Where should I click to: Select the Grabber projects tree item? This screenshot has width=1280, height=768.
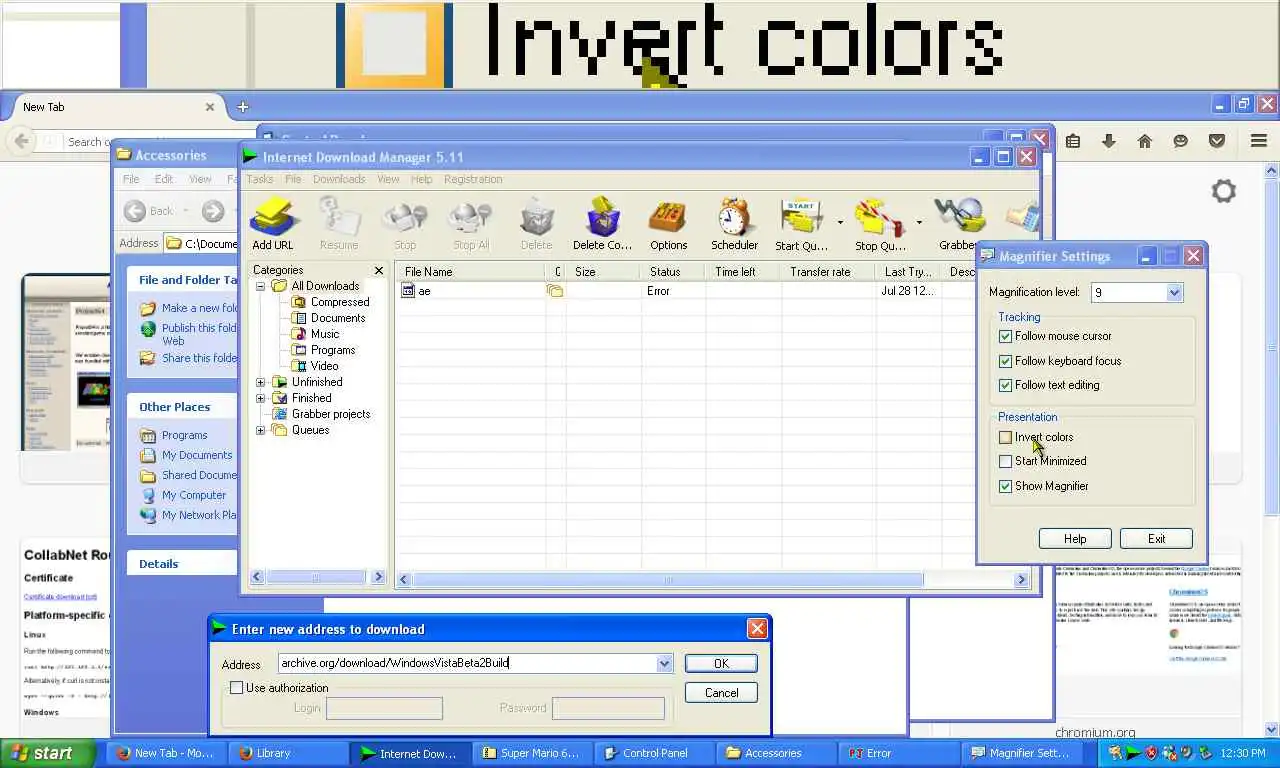coord(331,414)
